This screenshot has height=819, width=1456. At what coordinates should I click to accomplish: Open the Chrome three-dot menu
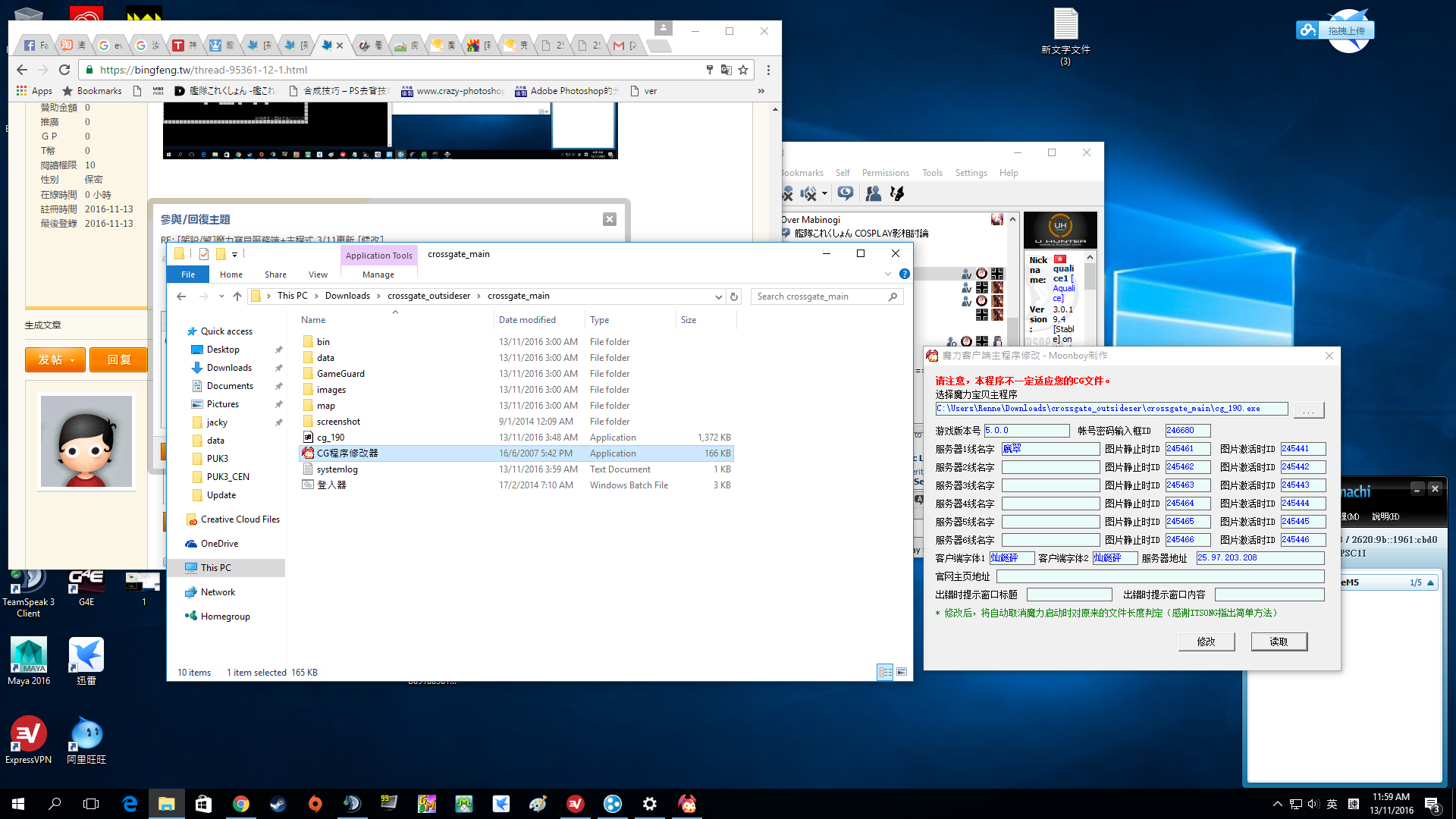(x=768, y=70)
